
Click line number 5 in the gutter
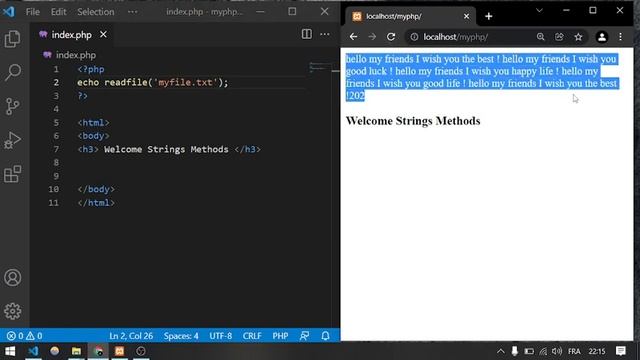(56, 122)
